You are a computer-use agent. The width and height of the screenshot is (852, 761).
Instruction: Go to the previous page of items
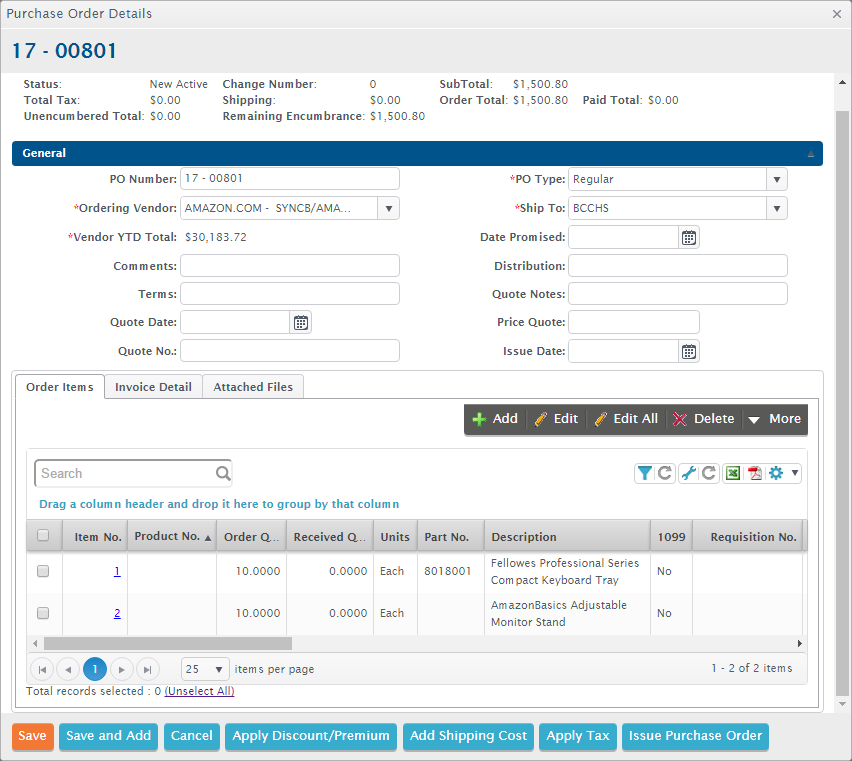tap(68, 669)
